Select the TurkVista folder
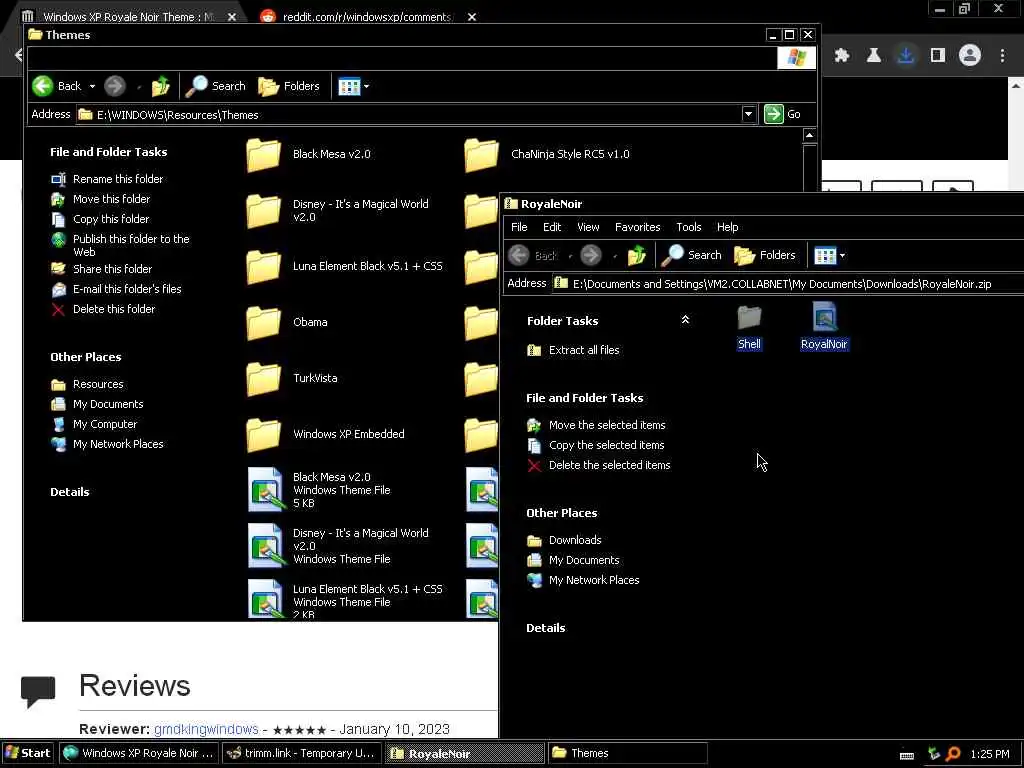 point(292,378)
